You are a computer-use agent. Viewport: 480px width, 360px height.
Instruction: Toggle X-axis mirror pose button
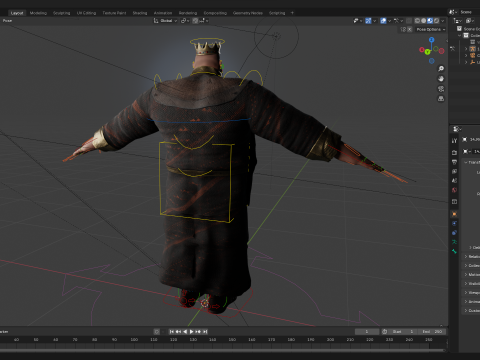pyautogui.click(x=410, y=30)
